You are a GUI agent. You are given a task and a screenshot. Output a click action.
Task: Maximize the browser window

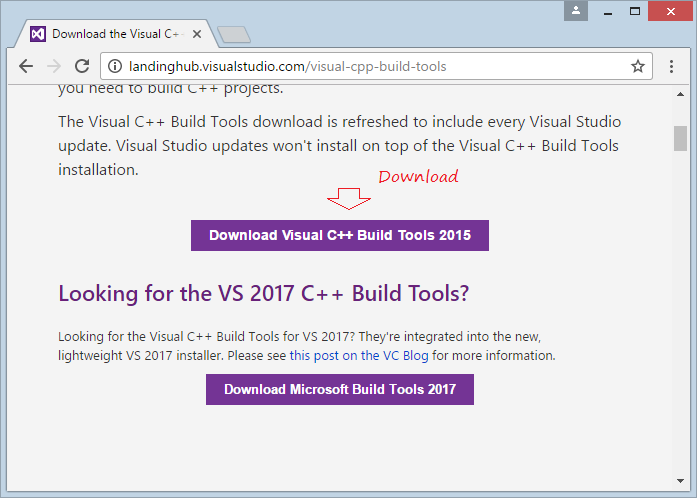[635, 11]
